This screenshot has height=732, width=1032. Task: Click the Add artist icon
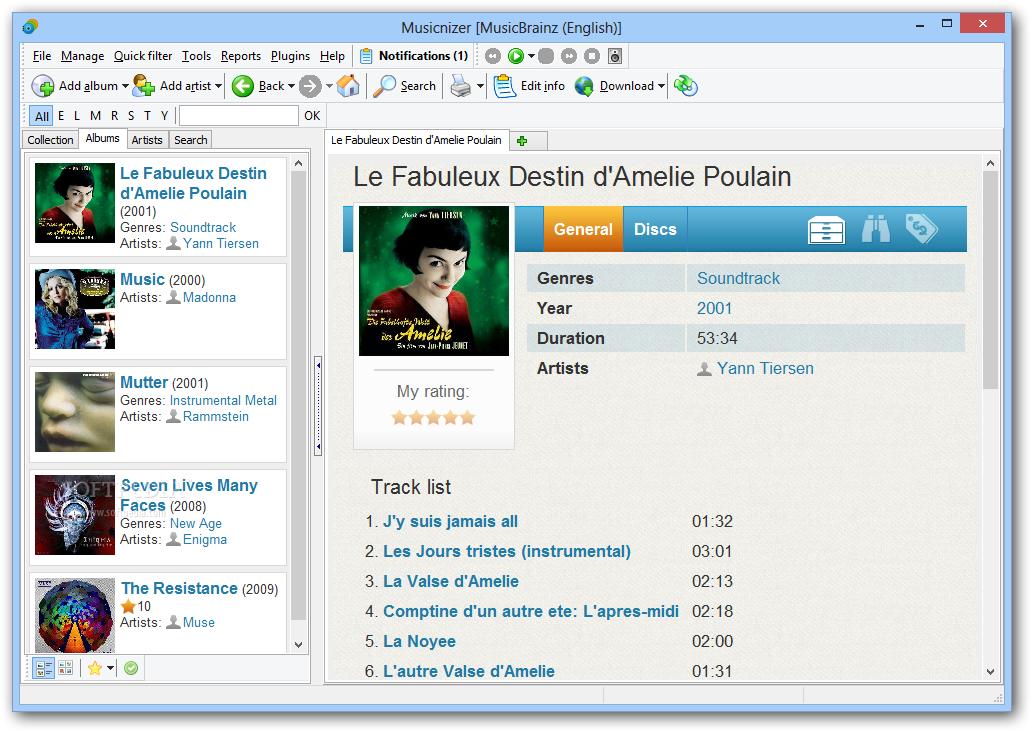(x=143, y=86)
